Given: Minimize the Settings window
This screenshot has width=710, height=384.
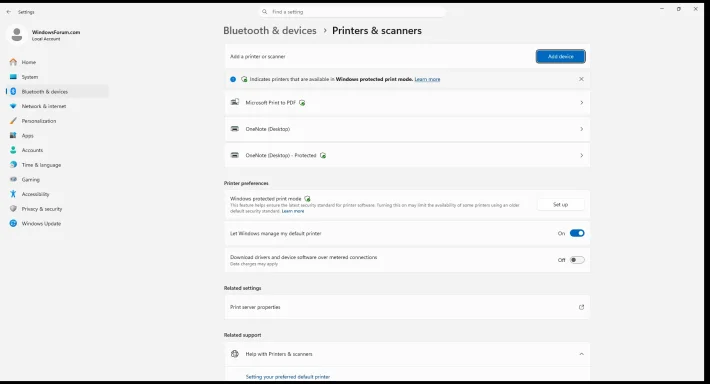Looking at the screenshot, I should coord(662,9).
